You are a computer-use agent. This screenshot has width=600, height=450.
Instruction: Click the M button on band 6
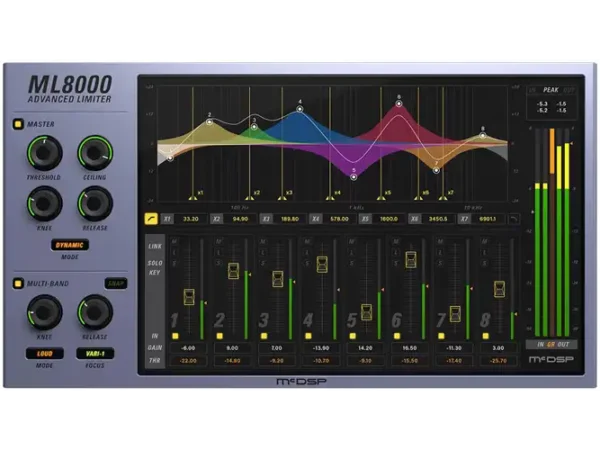pyautogui.click(x=396, y=241)
